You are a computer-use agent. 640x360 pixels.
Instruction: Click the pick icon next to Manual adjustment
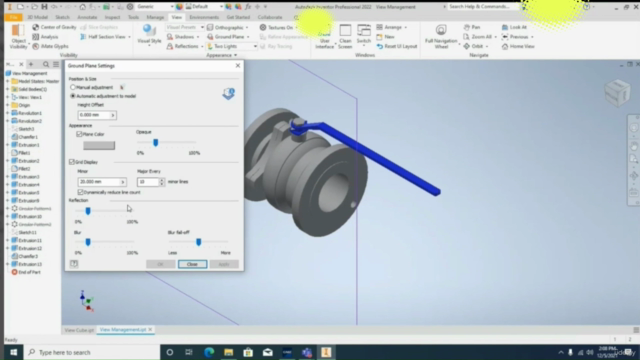click(122, 87)
